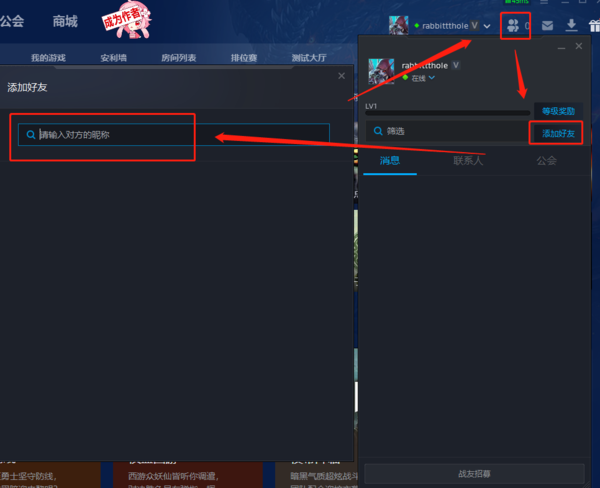Screen dimensions: 600x488
Task: Select the 消息 tab
Action: (390, 160)
